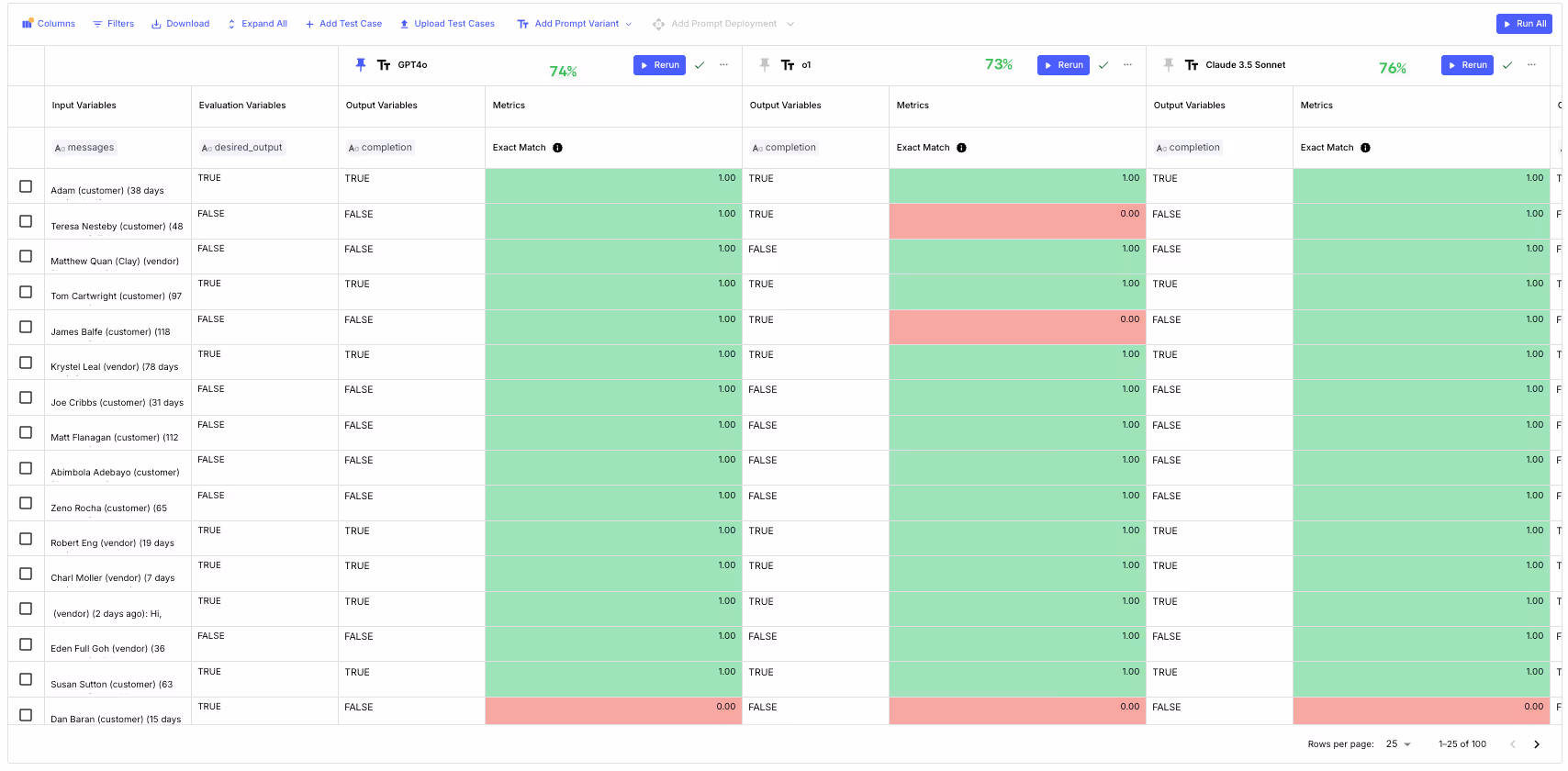Click the GPT4o completion variable tag
The height and width of the screenshot is (771, 1568).
point(380,148)
